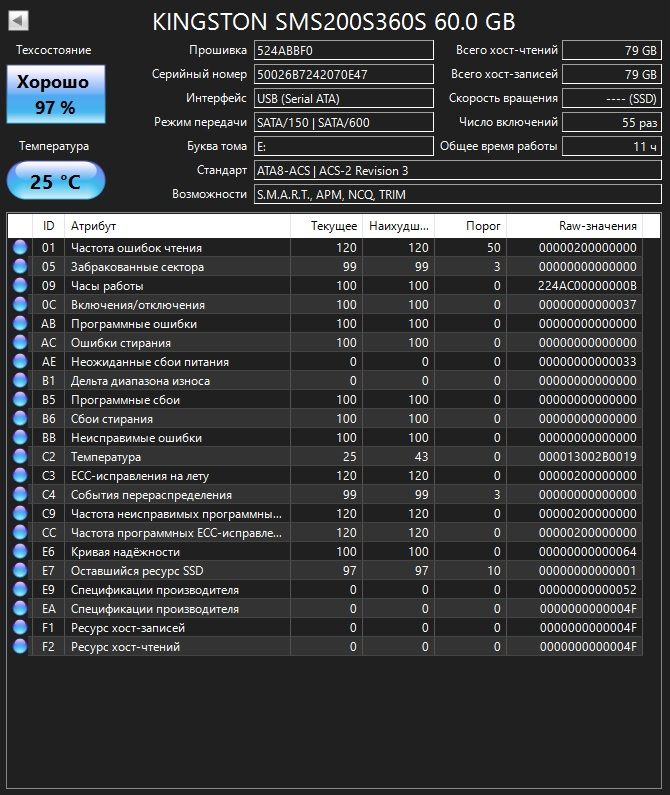670x795 pixels.
Task: Select the Частота ошибок чтения attribute name
Action: (x=136, y=248)
